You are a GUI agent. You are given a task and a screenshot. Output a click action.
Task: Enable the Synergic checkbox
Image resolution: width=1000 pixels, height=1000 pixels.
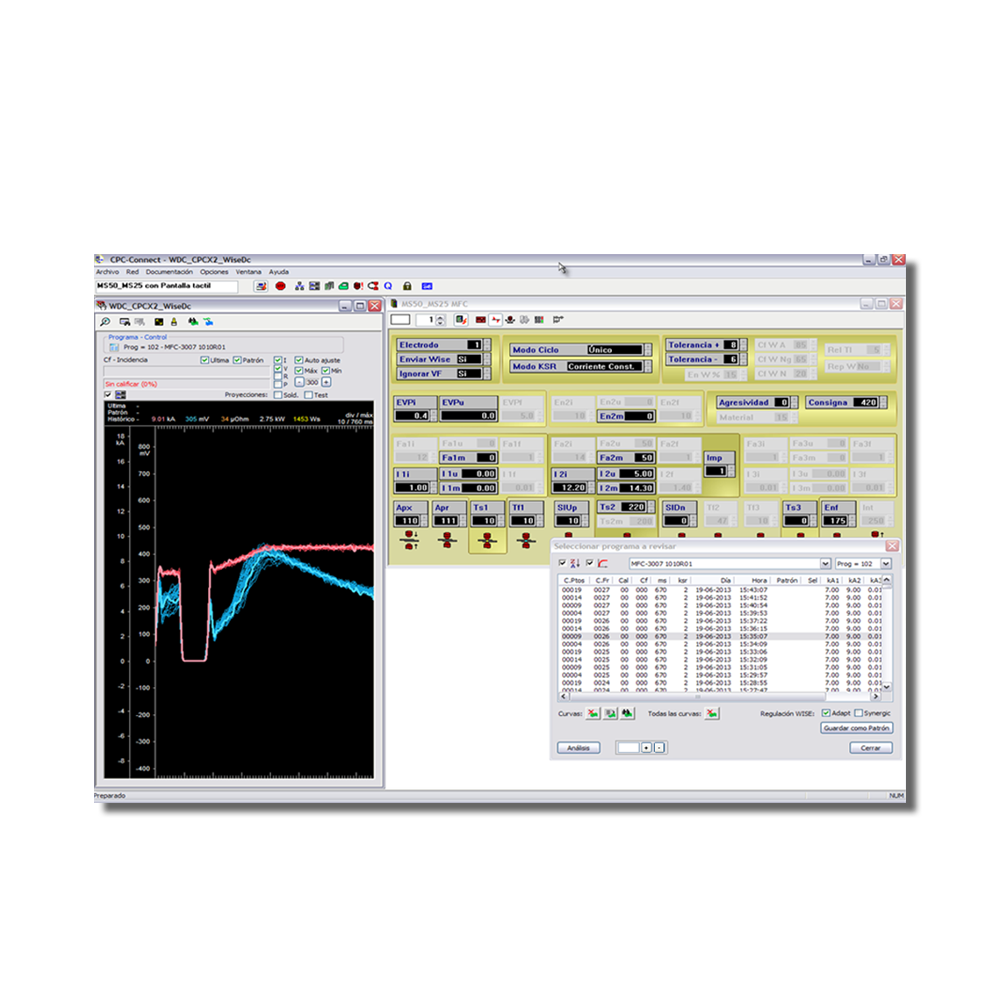pyautogui.click(x=859, y=712)
